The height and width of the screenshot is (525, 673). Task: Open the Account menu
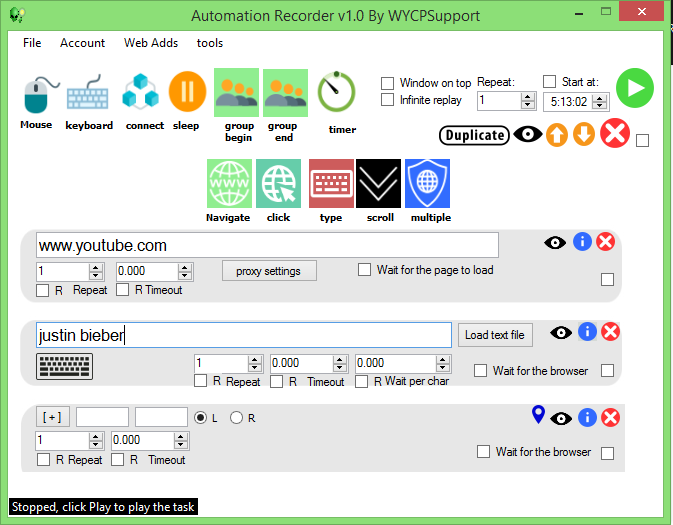(x=82, y=43)
